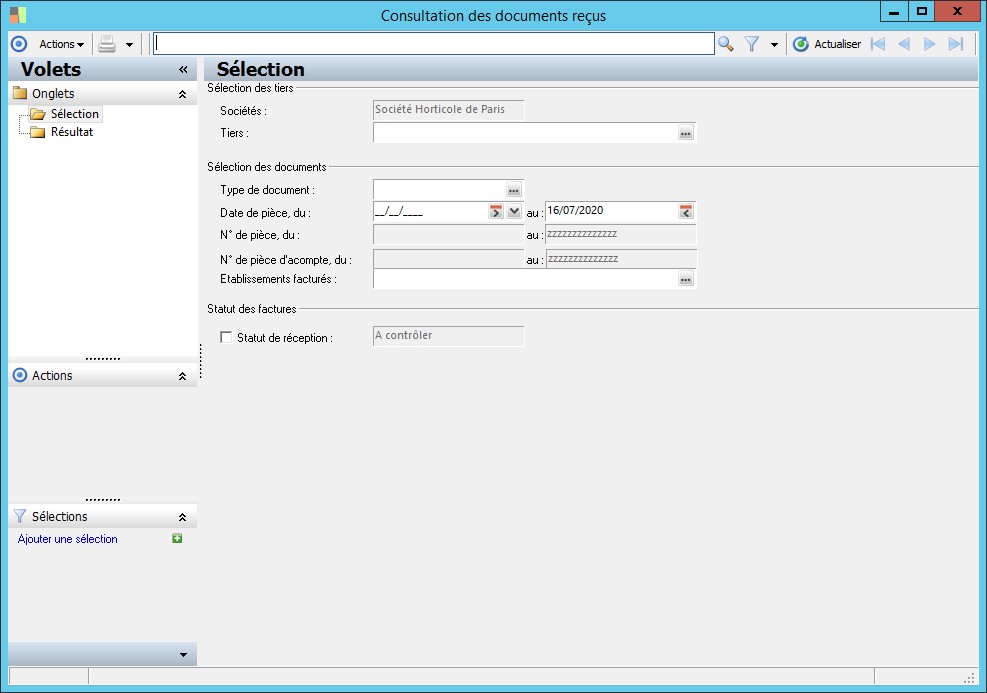Click Etablissements facturés field
The height and width of the screenshot is (693, 987).
525,279
